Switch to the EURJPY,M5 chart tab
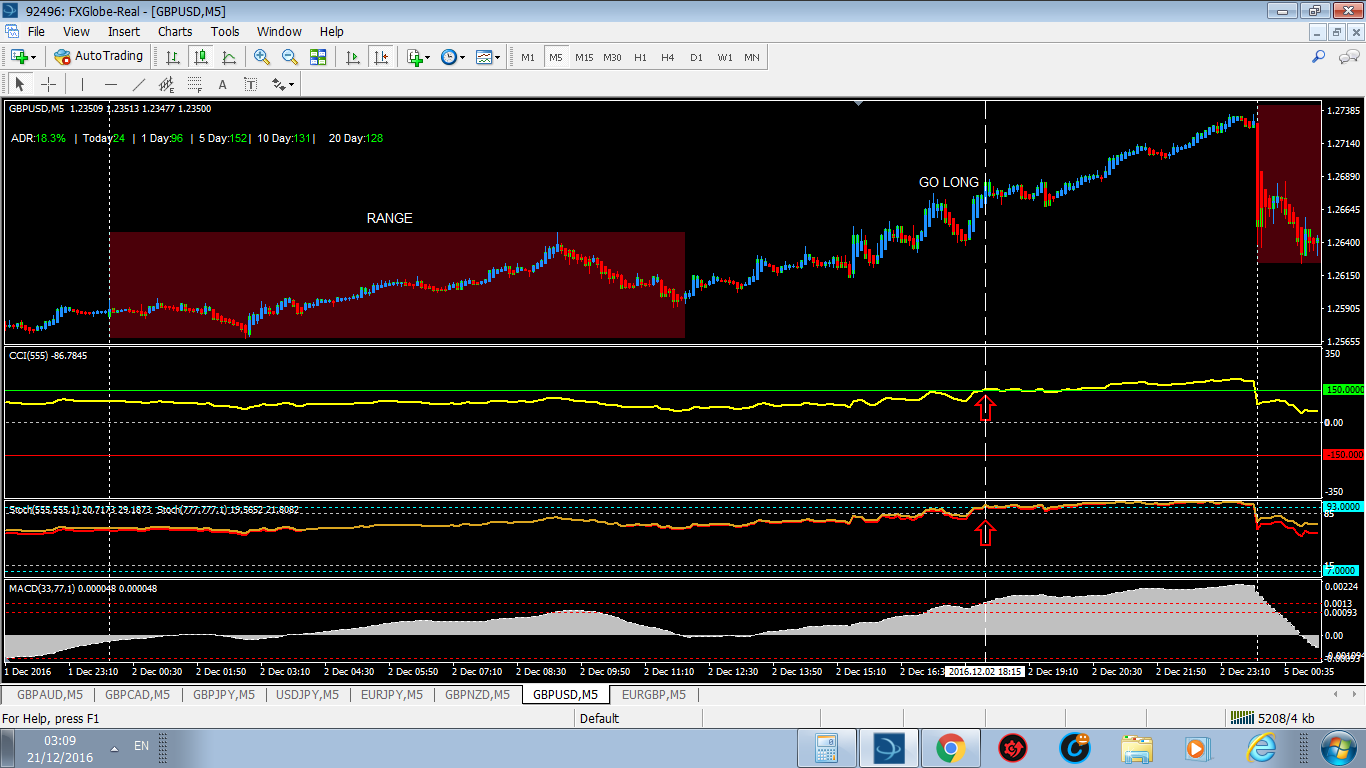1366x768 pixels. (x=392, y=694)
